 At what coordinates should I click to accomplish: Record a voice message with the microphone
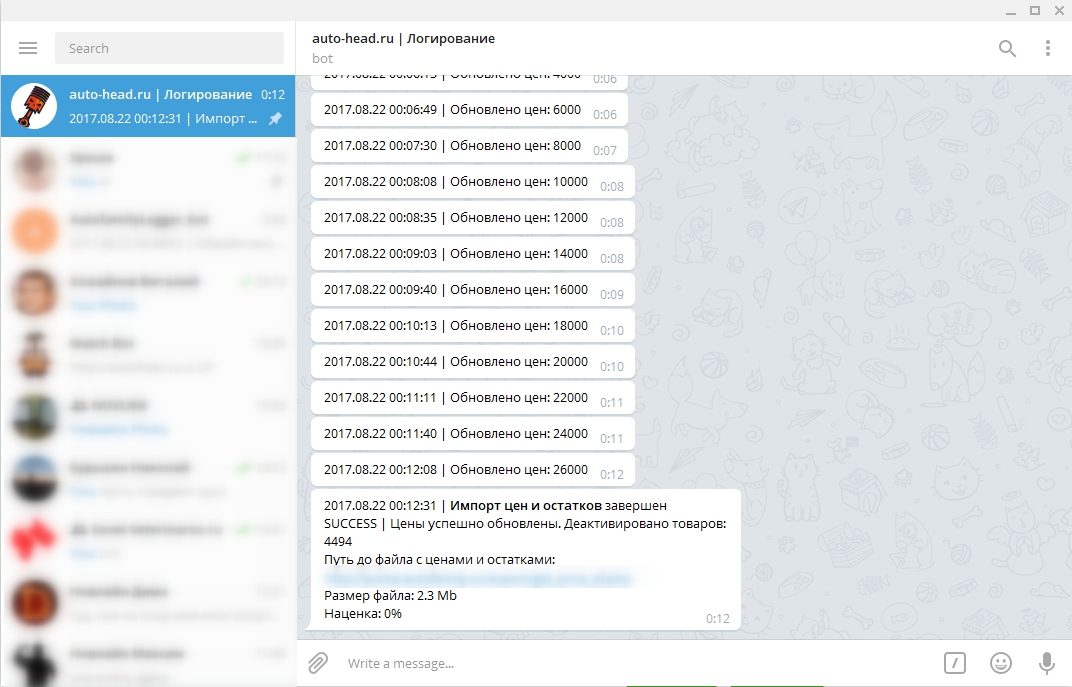click(x=1046, y=662)
